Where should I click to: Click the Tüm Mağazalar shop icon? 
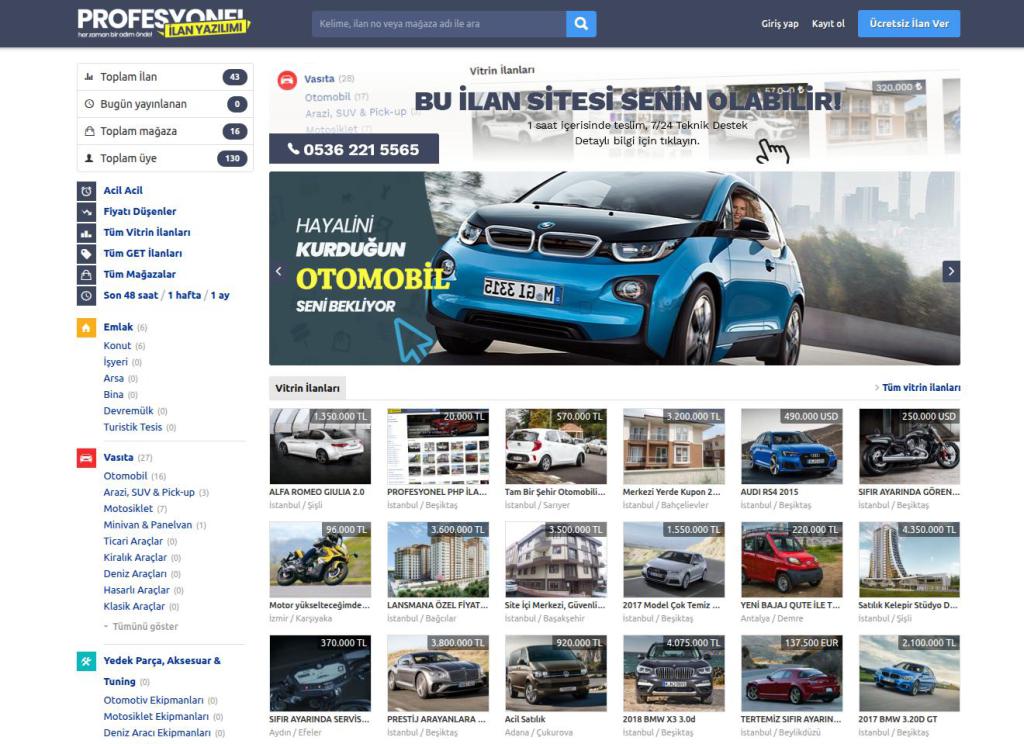coord(86,274)
